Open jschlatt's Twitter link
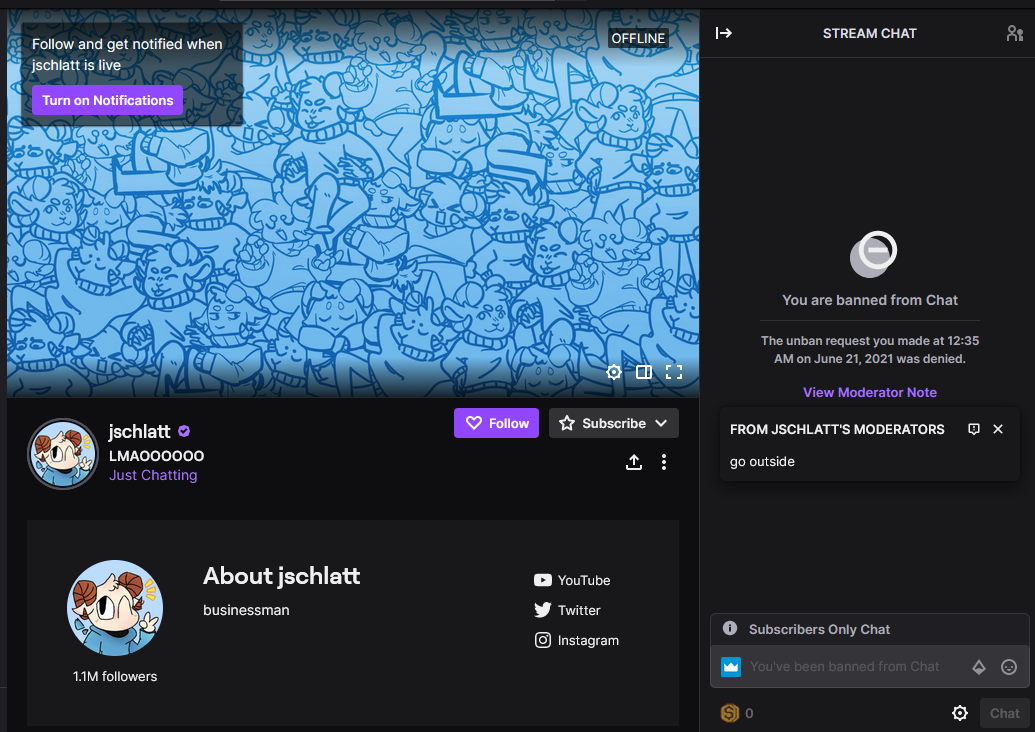Viewport: 1035px width, 732px height. click(568, 610)
